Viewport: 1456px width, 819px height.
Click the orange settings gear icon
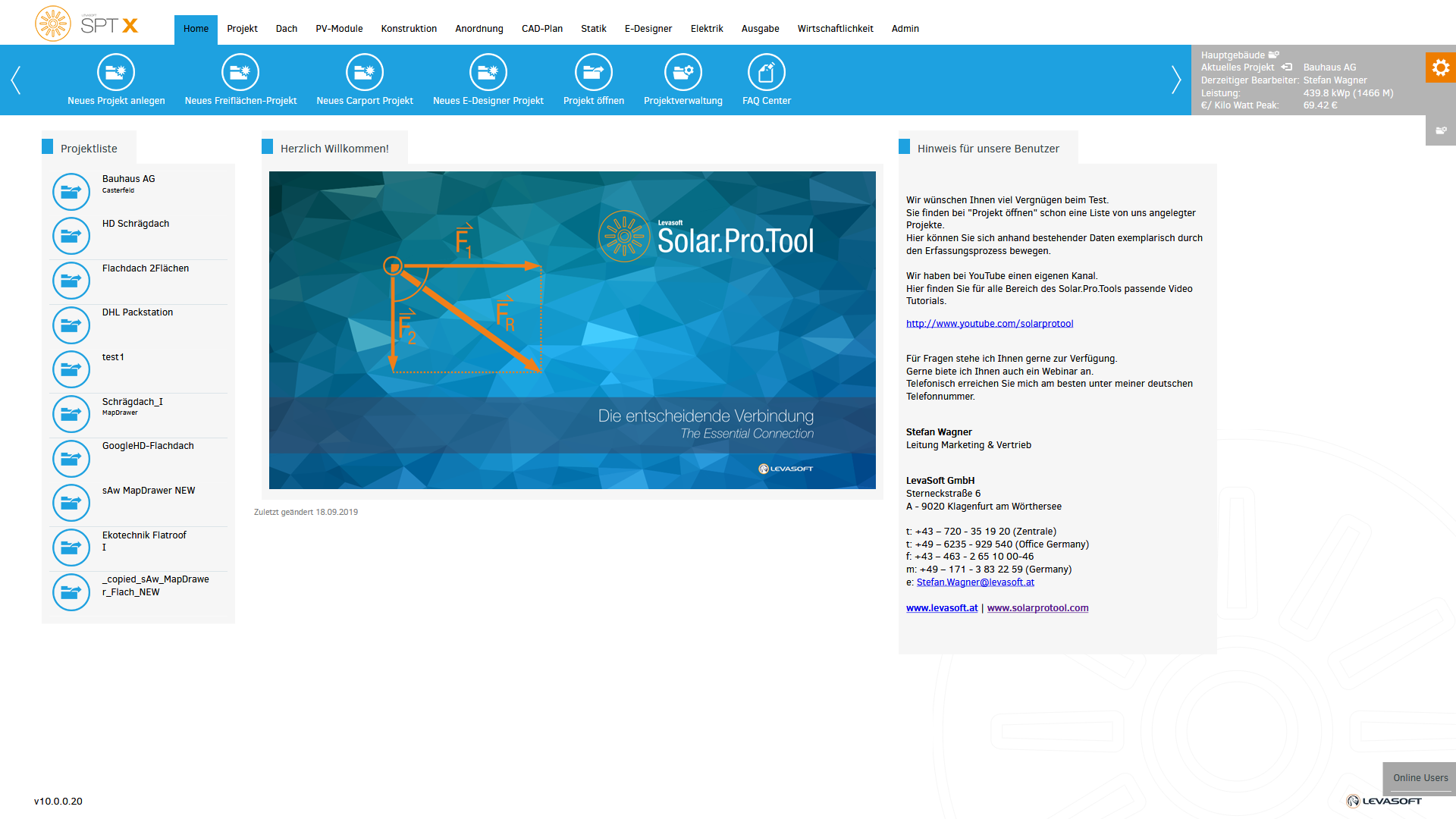[1441, 67]
